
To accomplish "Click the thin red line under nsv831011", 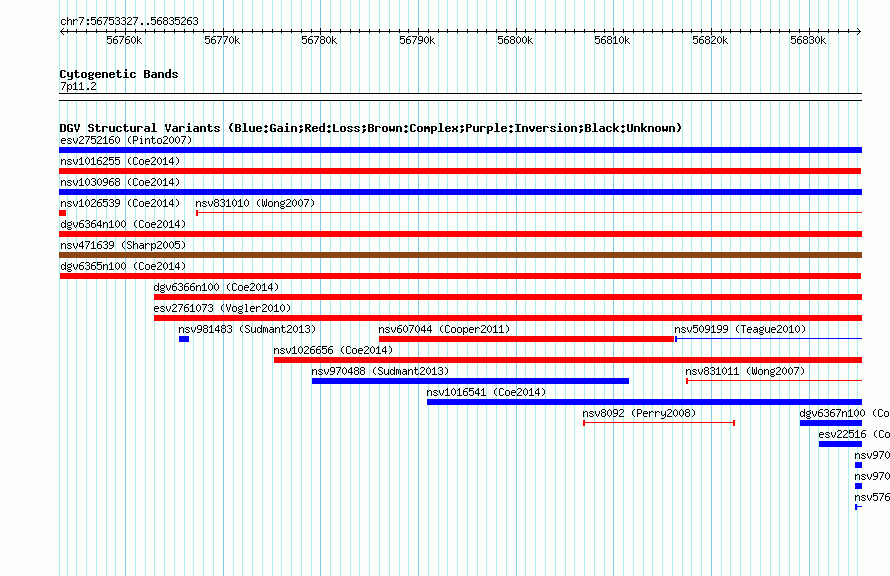I will click(774, 381).
